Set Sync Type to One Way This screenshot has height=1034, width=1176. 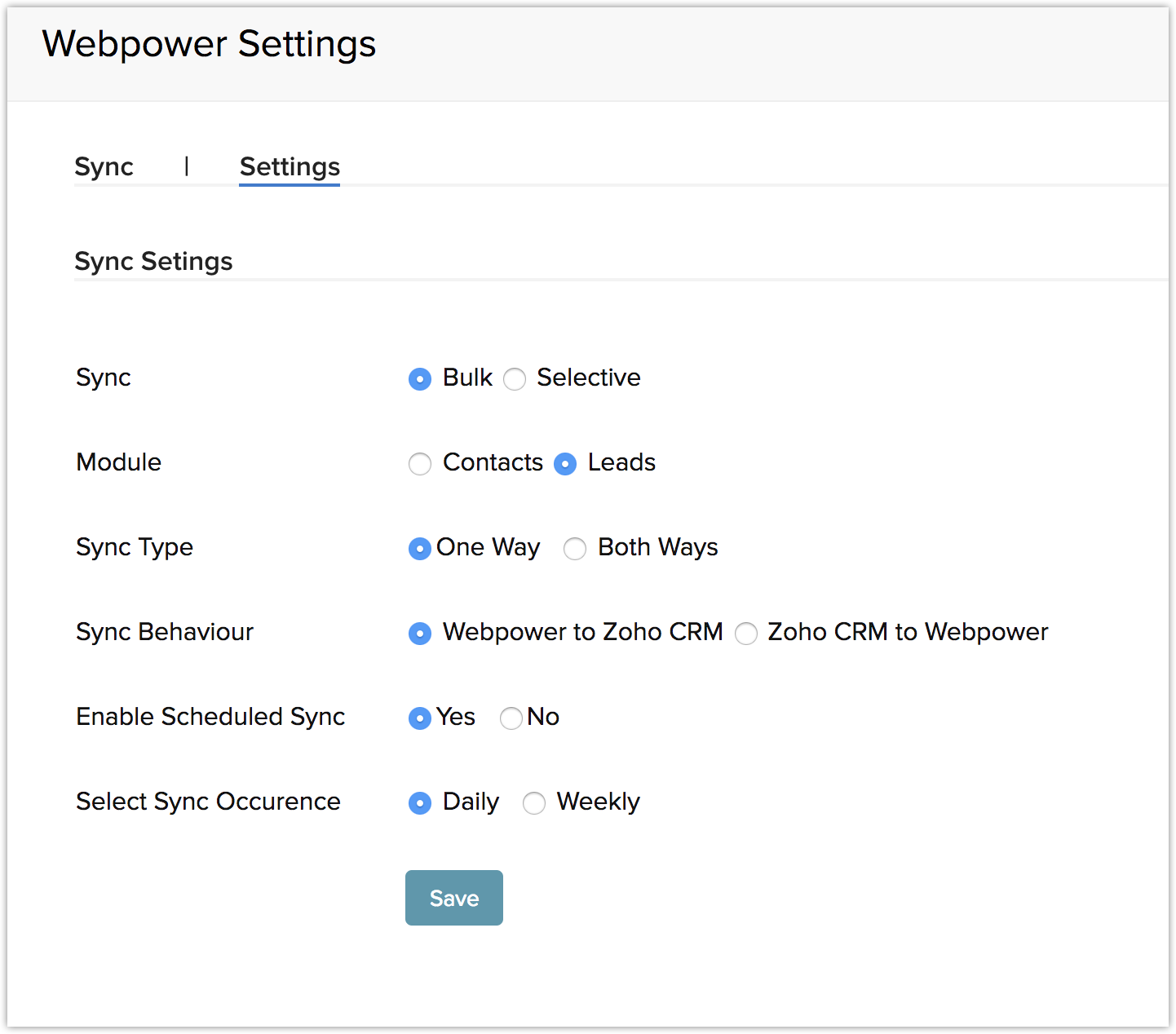pos(420,549)
